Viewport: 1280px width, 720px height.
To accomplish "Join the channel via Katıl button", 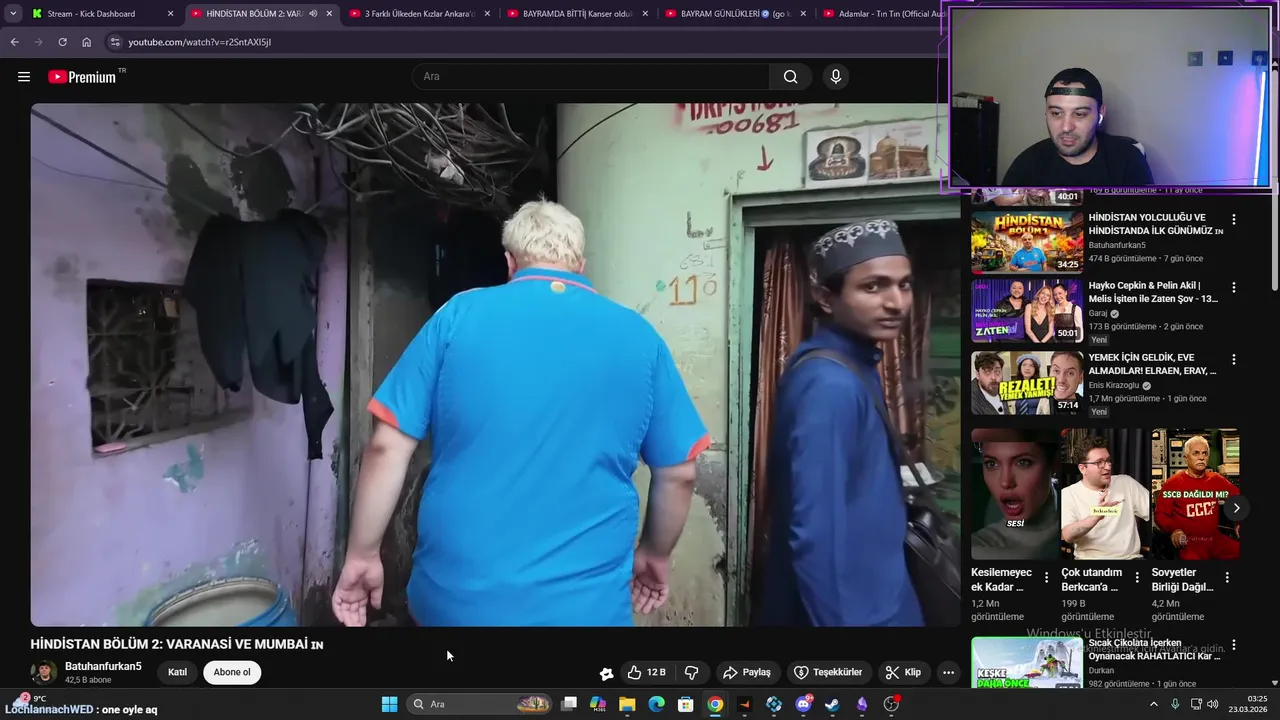I will click(x=177, y=672).
